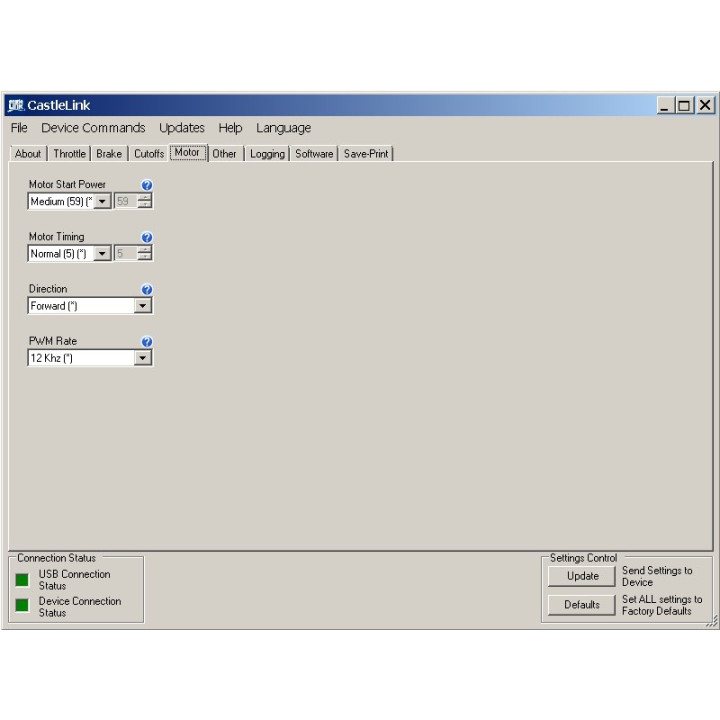
Task: Show help for Direction setting
Action: [x=146, y=290]
